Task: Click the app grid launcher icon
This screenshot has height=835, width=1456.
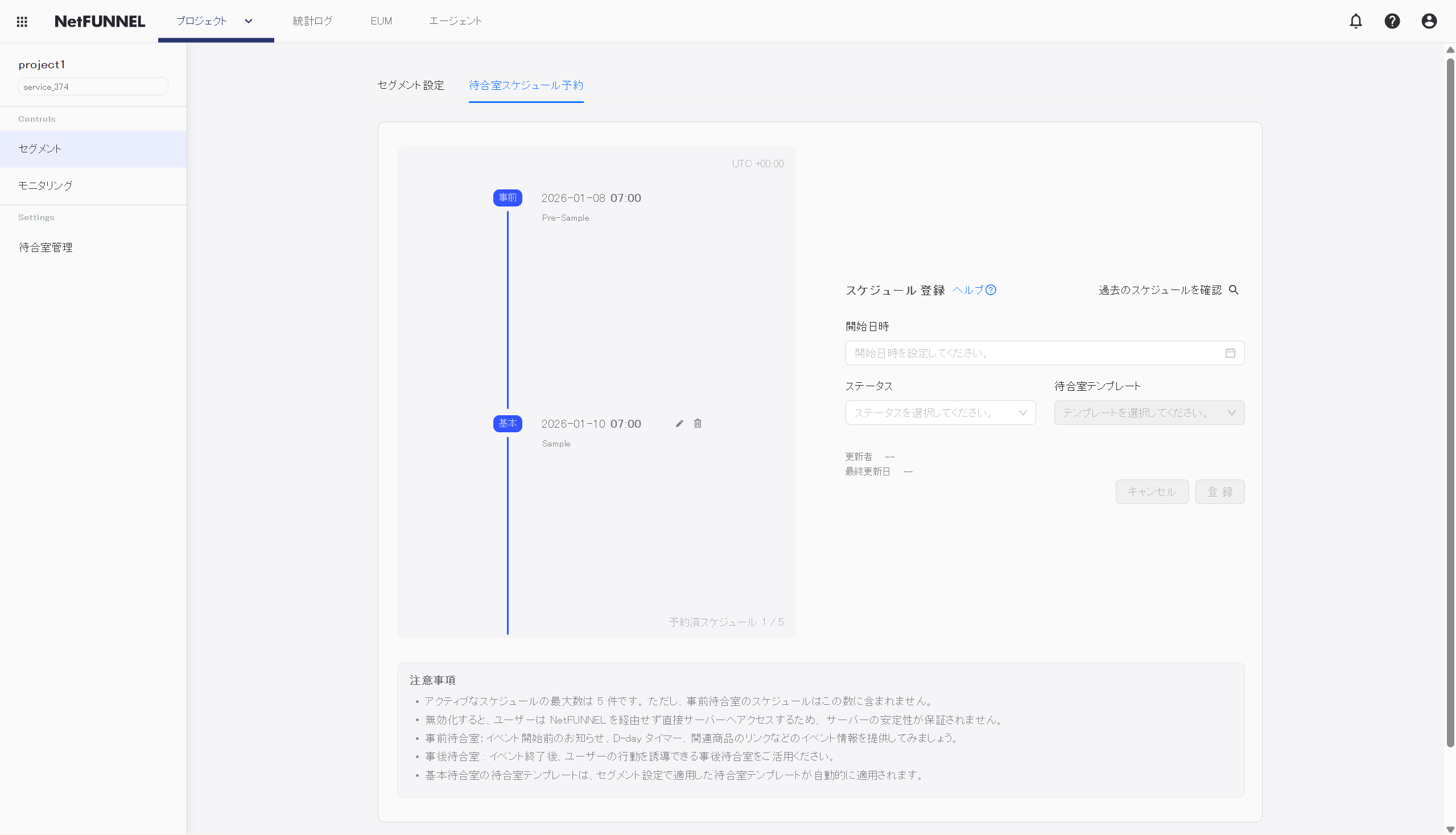Action: (22, 20)
